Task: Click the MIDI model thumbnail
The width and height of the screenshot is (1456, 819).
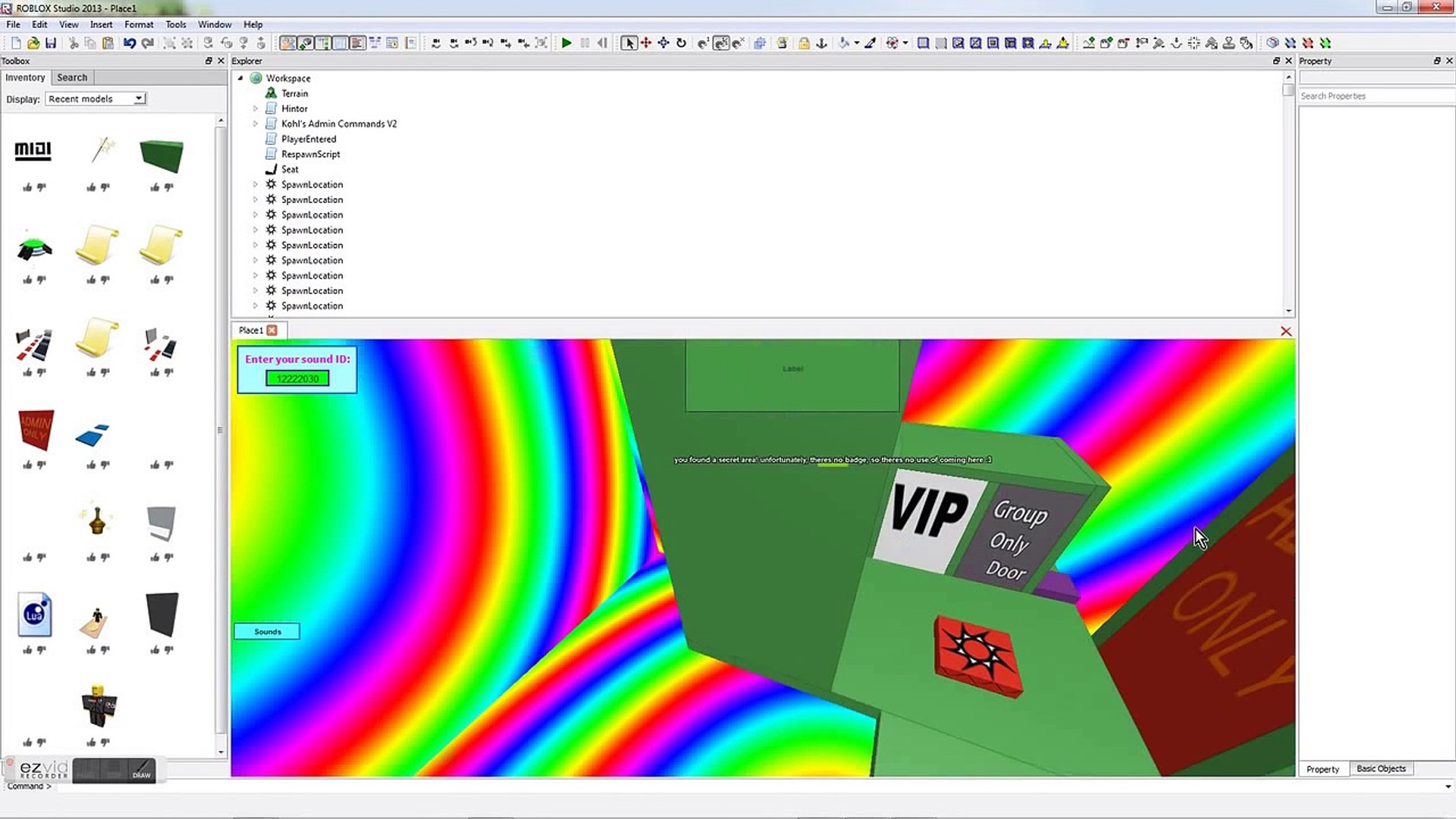Action: click(33, 150)
